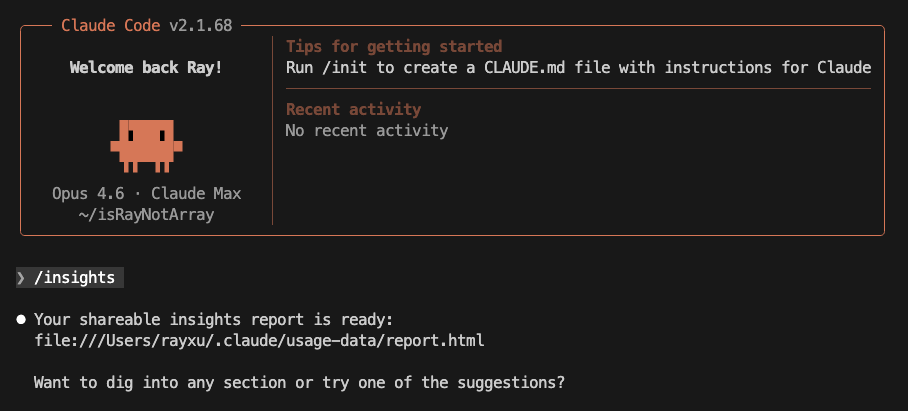The width and height of the screenshot is (908, 411).
Task: Open the report.html file link
Action: (259, 341)
